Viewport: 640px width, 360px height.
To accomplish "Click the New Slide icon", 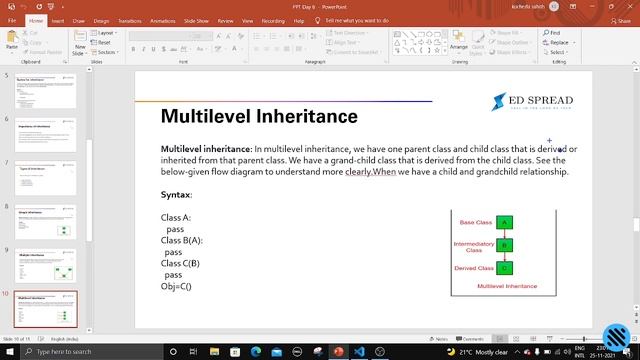I will [80, 36].
